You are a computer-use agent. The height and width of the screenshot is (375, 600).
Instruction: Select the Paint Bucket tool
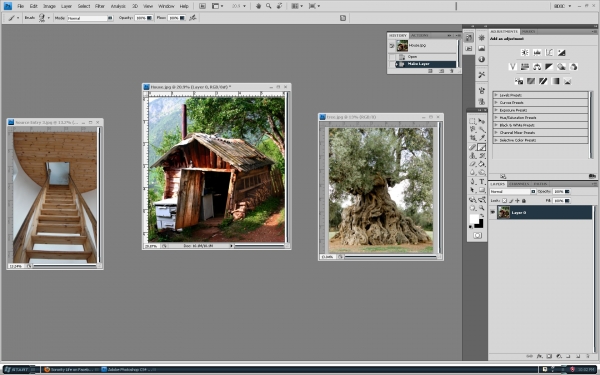click(x=482, y=164)
